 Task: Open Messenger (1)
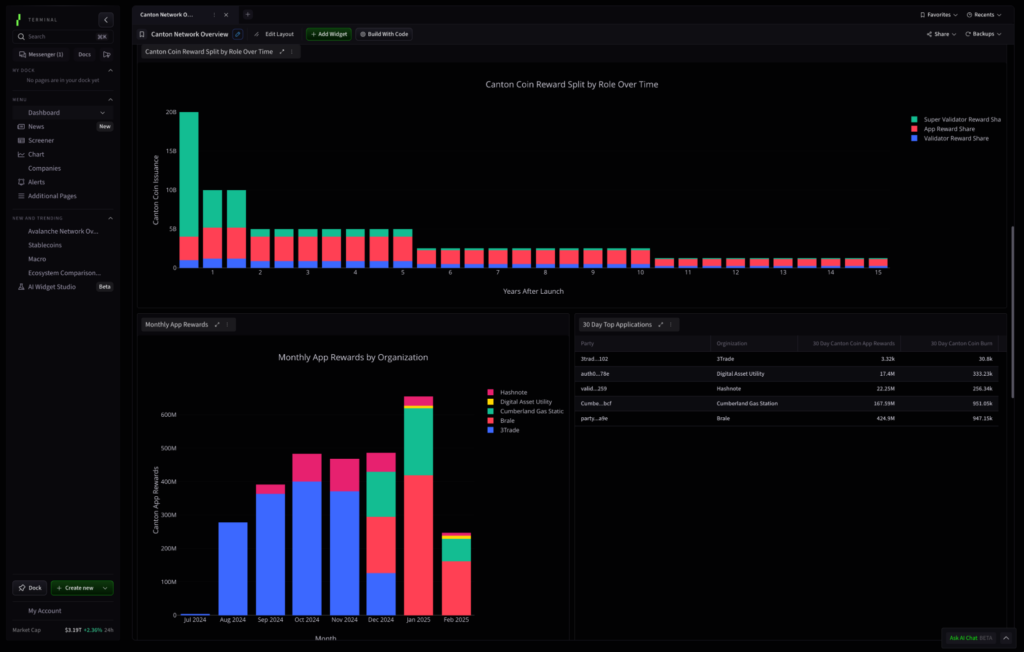[41, 54]
